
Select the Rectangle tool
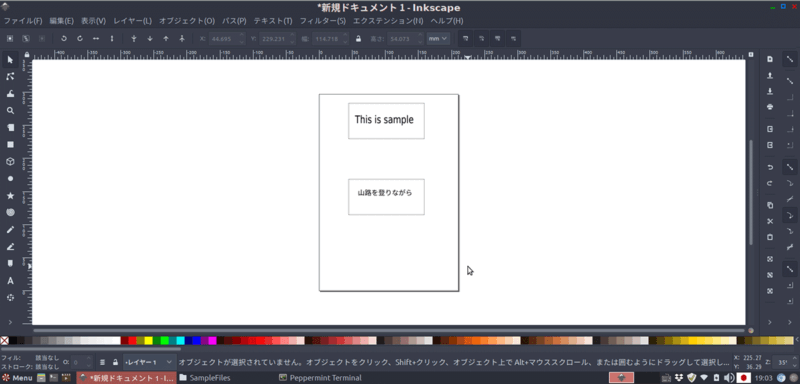10,144
